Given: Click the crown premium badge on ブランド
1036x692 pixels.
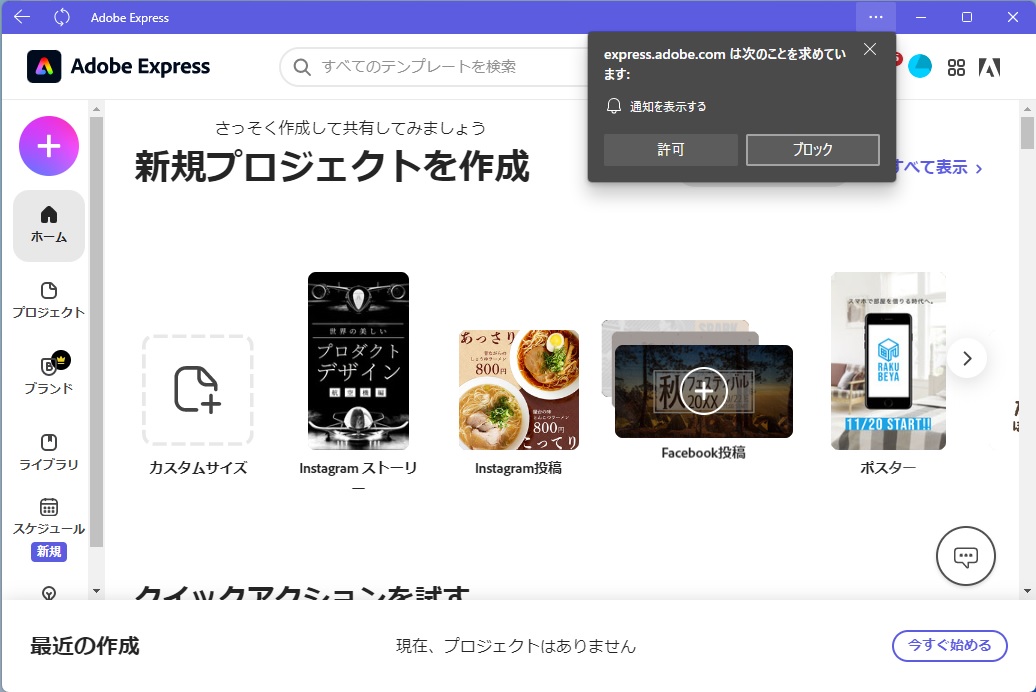Looking at the screenshot, I should (x=61, y=360).
